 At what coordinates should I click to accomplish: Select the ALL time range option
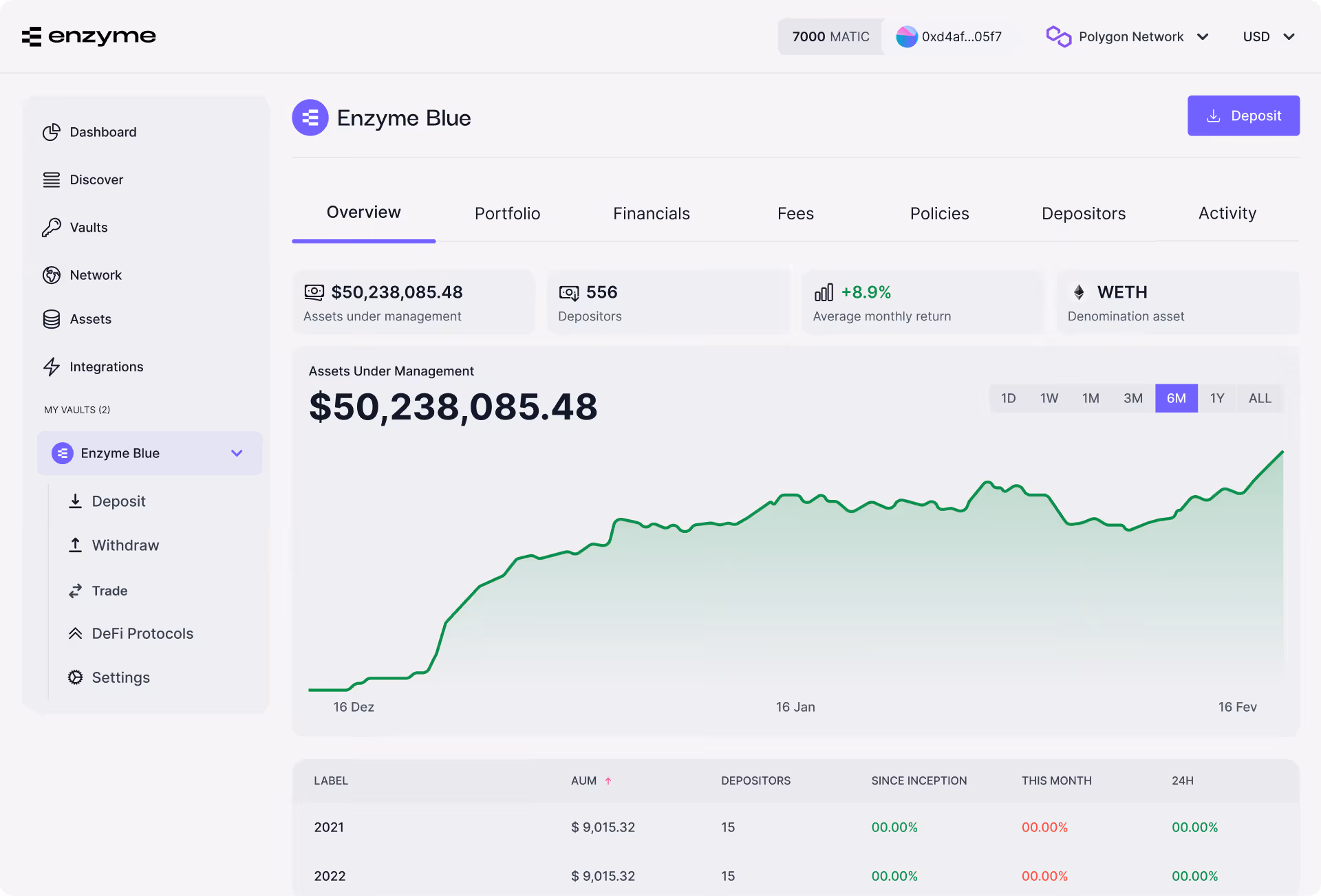click(x=1260, y=398)
